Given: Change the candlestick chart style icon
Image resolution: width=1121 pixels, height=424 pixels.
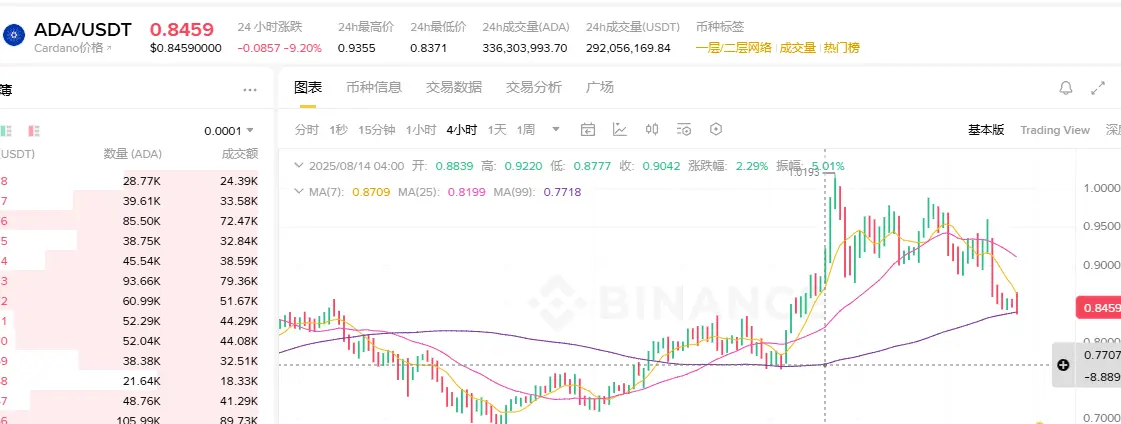Looking at the screenshot, I should [652, 129].
